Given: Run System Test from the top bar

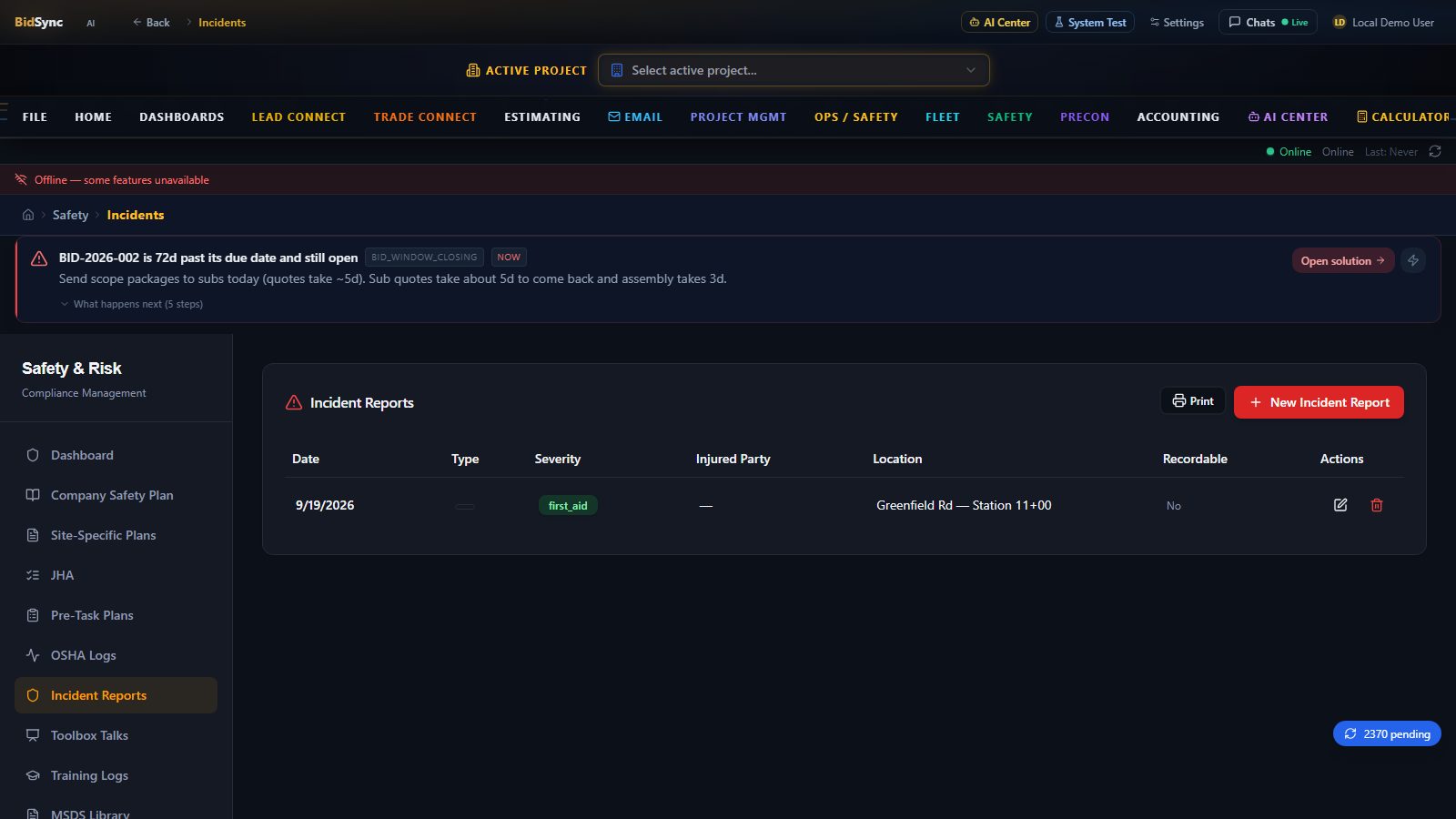Looking at the screenshot, I should (x=1090, y=23).
